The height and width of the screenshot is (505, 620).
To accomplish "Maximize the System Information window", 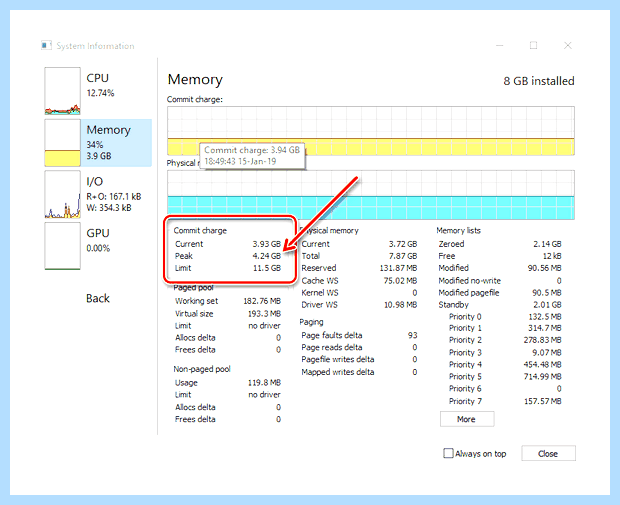I will tap(533, 45).
